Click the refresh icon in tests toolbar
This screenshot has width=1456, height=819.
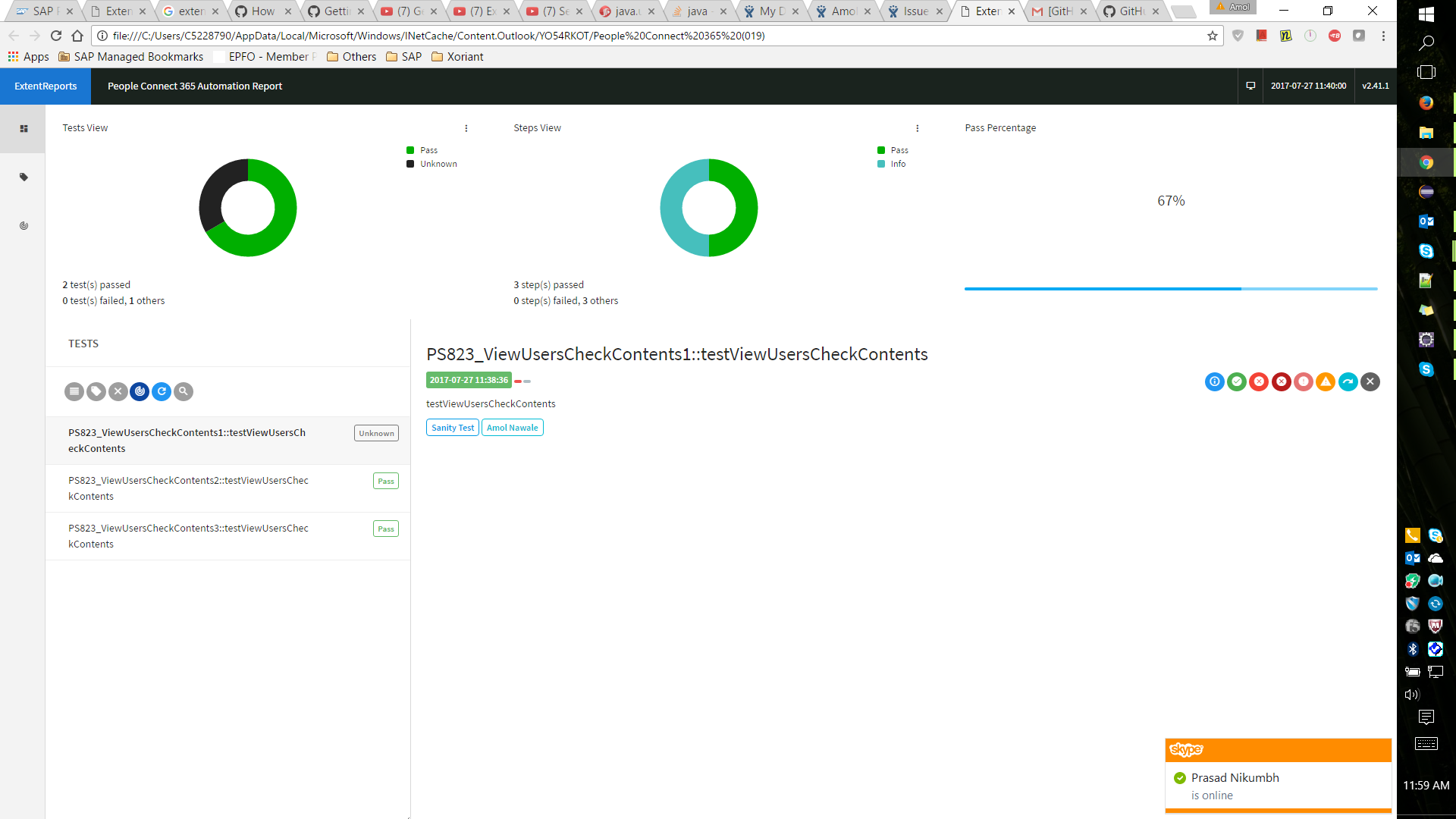tap(162, 391)
